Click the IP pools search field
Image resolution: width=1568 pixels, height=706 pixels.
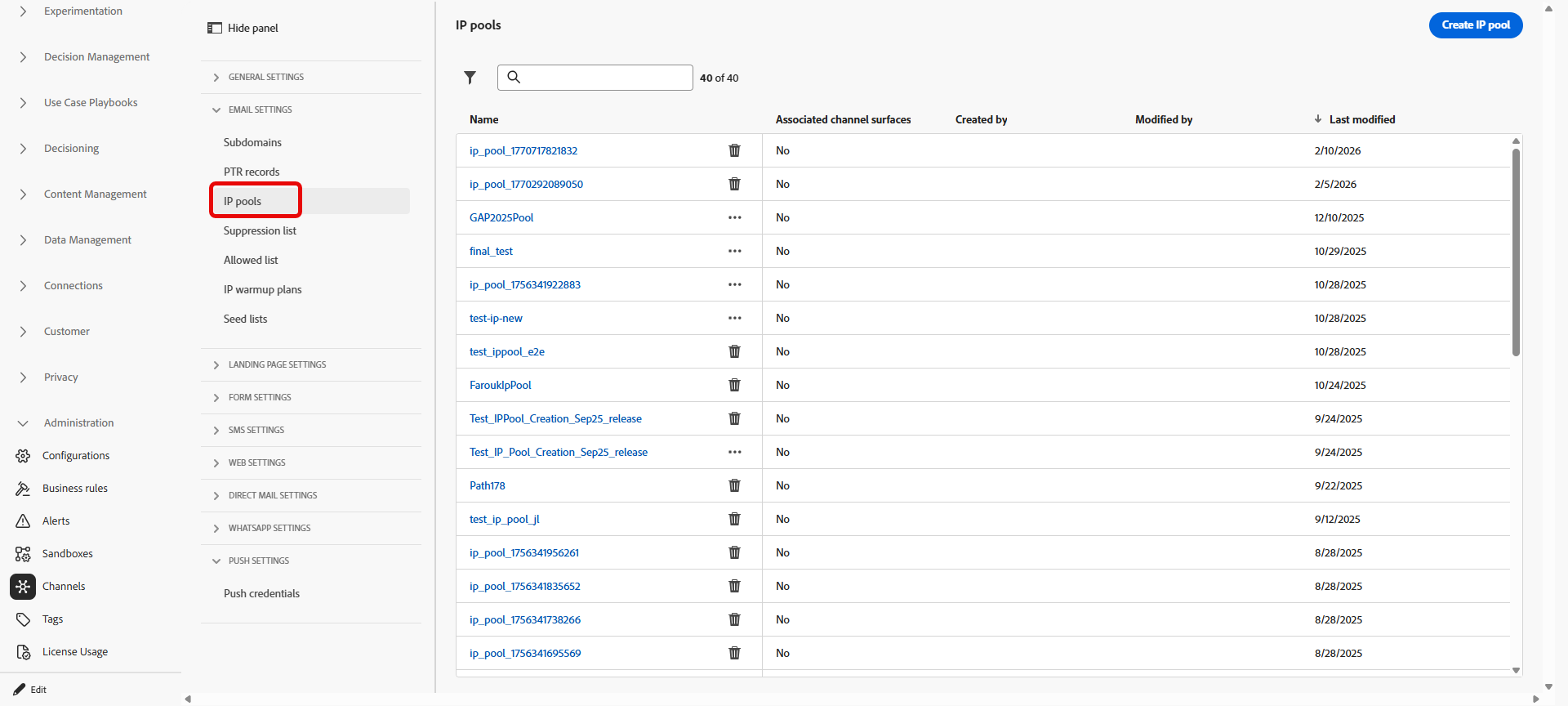[604, 78]
